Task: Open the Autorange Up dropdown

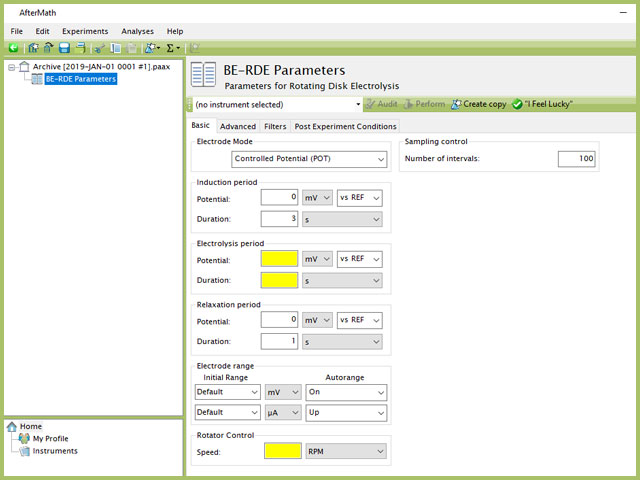Action: [x=346, y=413]
